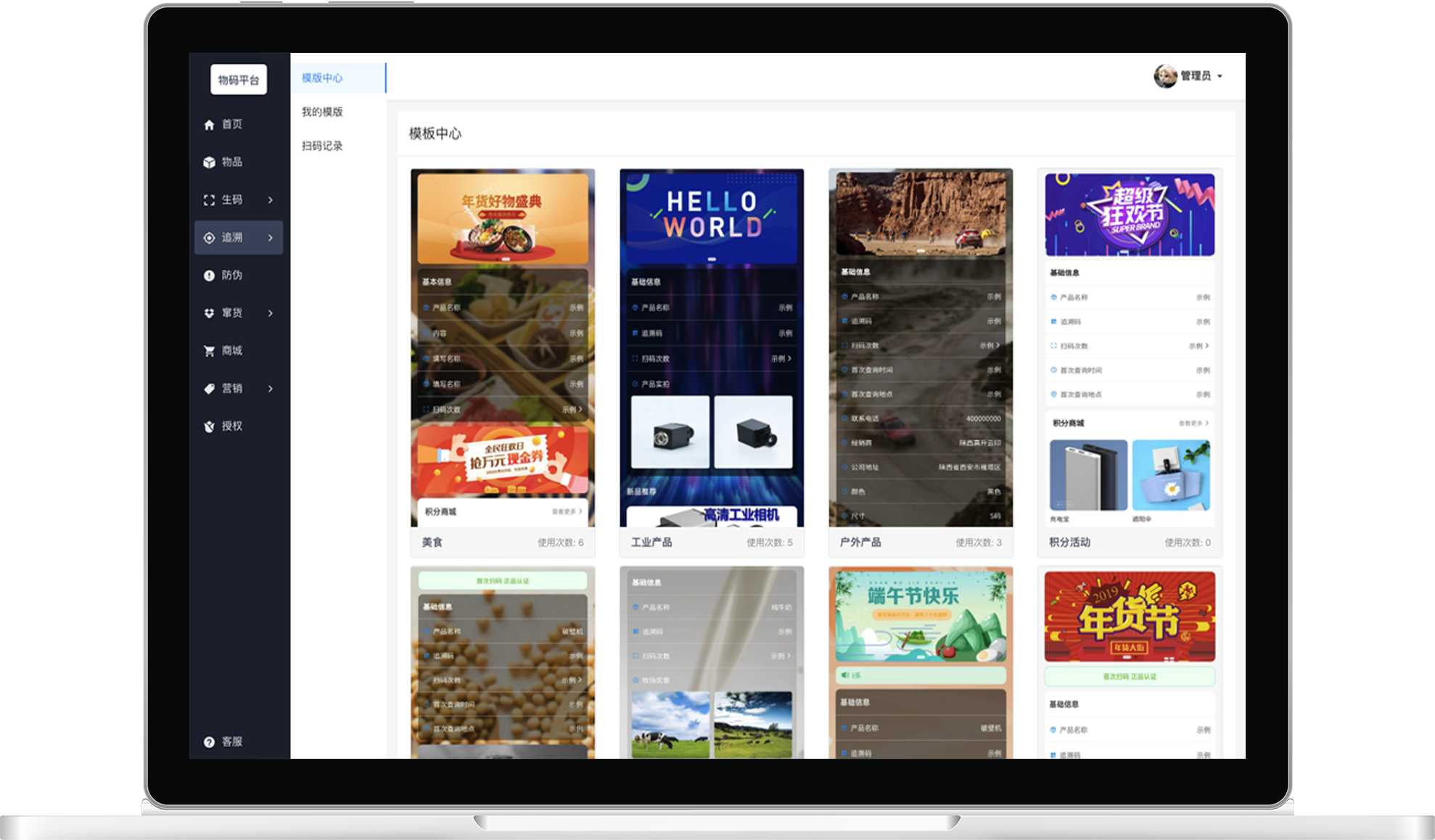Open the 防伪 menu item
Image resolution: width=1435 pixels, height=840 pixels.
[x=239, y=276]
